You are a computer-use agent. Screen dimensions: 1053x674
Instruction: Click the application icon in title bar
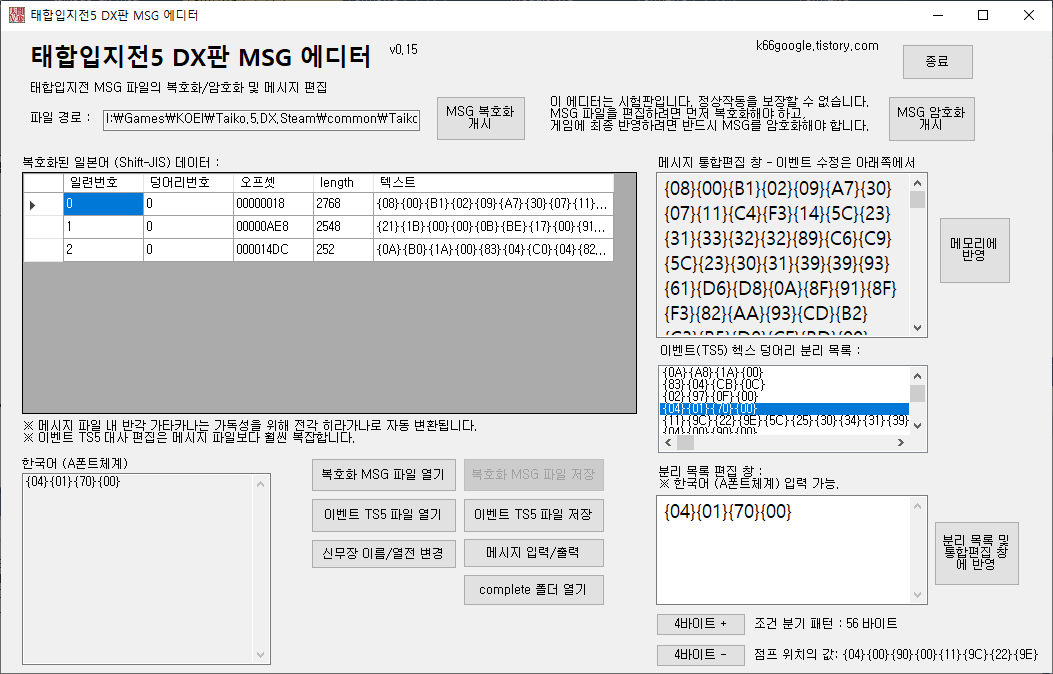[x=16, y=15]
